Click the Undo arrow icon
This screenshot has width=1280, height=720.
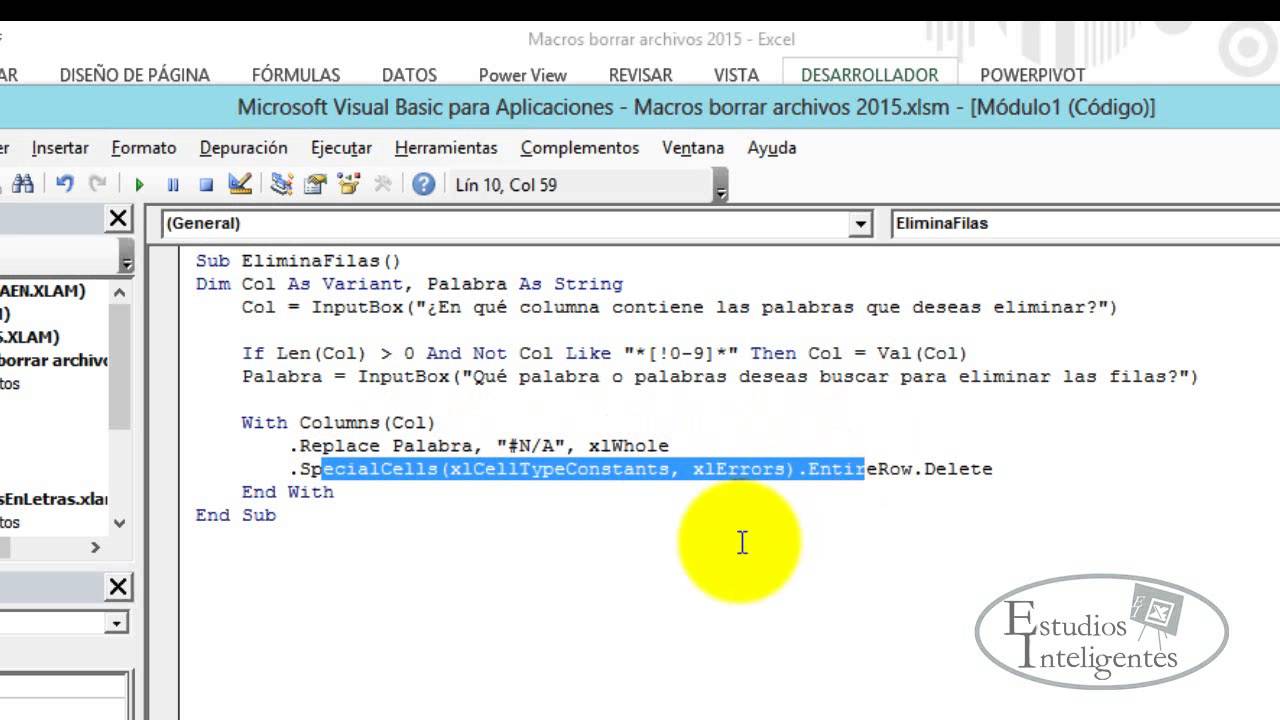point(65,184)
